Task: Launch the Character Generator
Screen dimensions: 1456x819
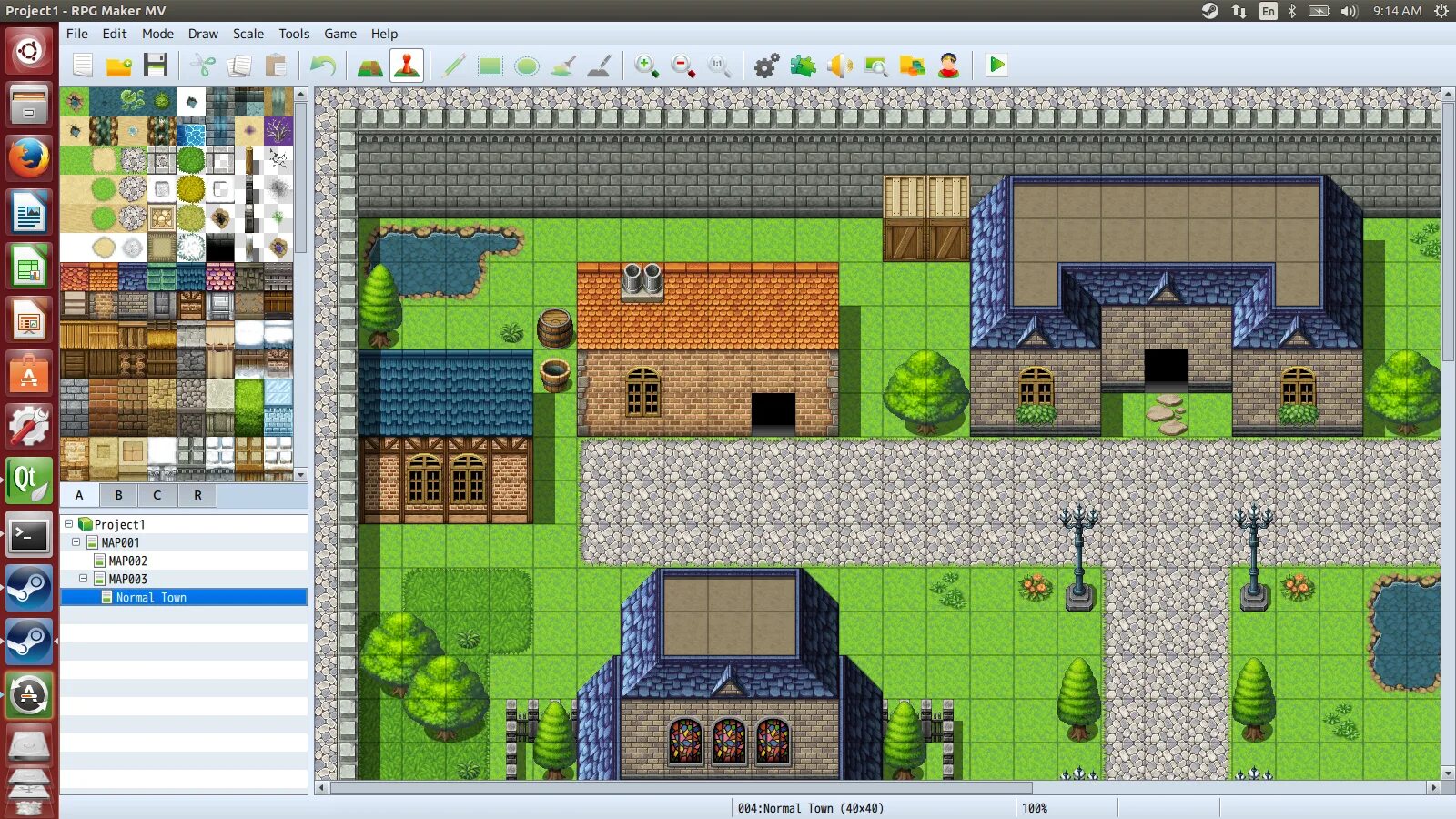Action: 949,66
